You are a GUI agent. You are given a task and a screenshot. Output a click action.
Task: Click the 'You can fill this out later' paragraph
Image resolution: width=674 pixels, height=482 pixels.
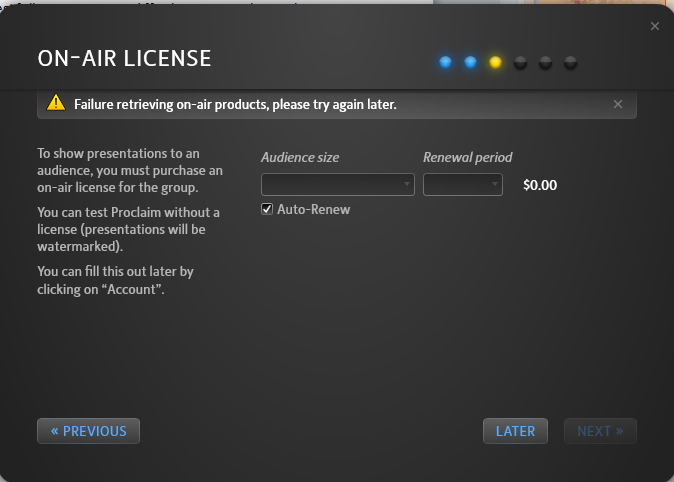[x=115, y=280]
